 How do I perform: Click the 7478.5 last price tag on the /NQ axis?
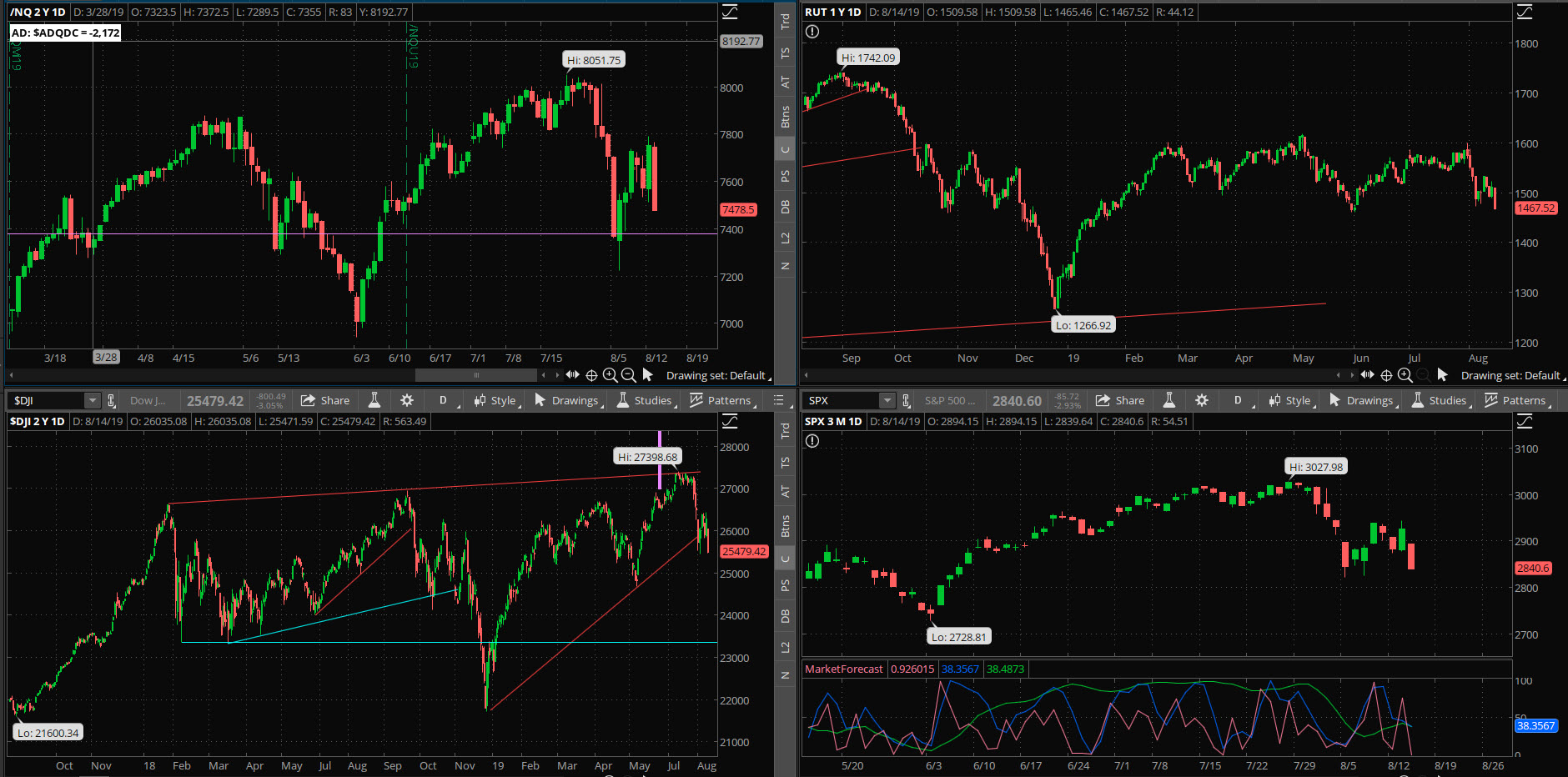click(738, 209)
